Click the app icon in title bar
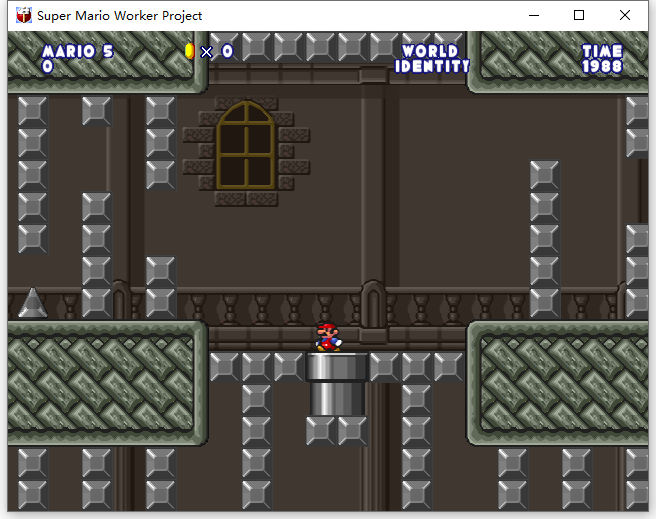Screen dimensions: 656x519 pos(24,15)
